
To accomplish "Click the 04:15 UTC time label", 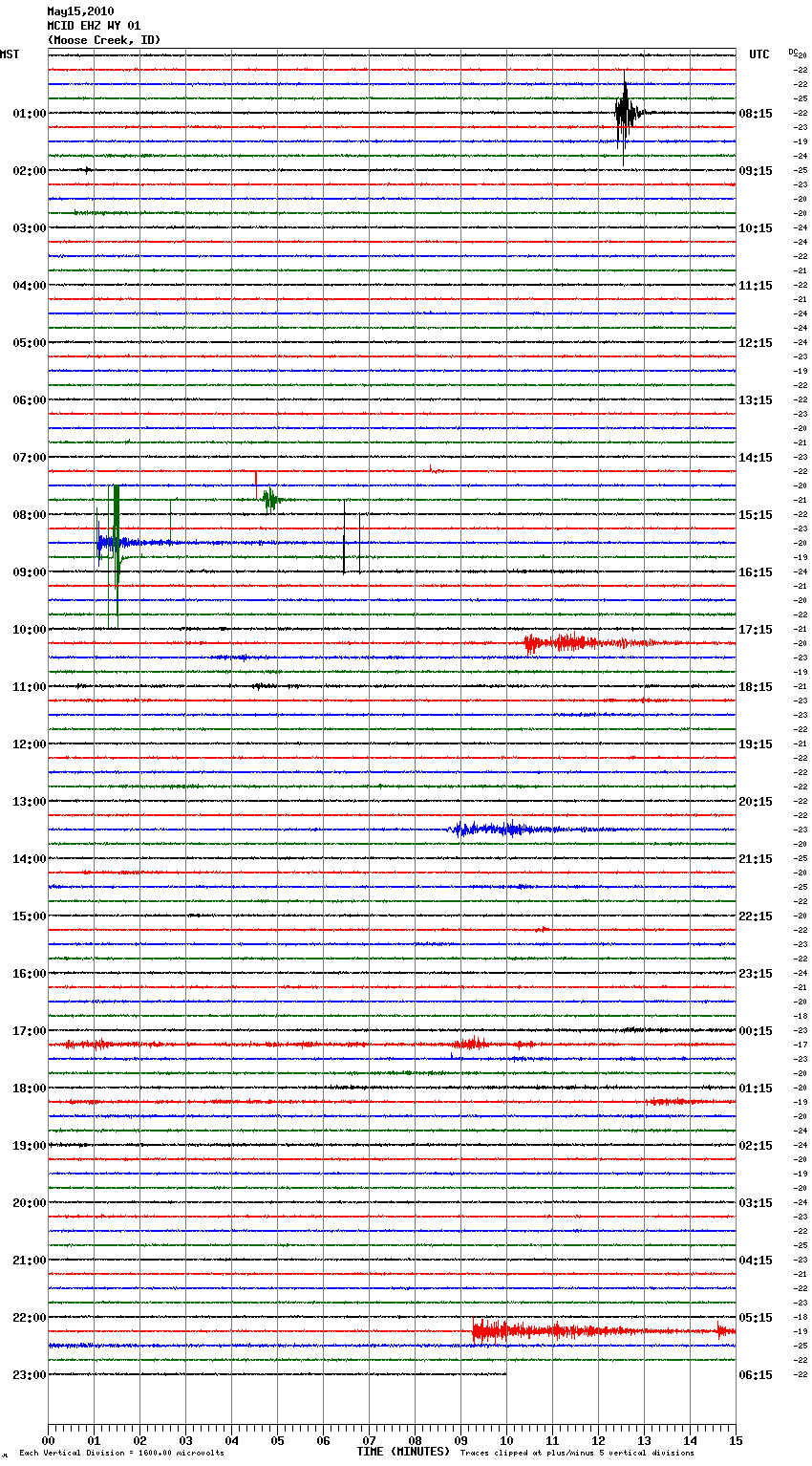I will click(756, 1261).
